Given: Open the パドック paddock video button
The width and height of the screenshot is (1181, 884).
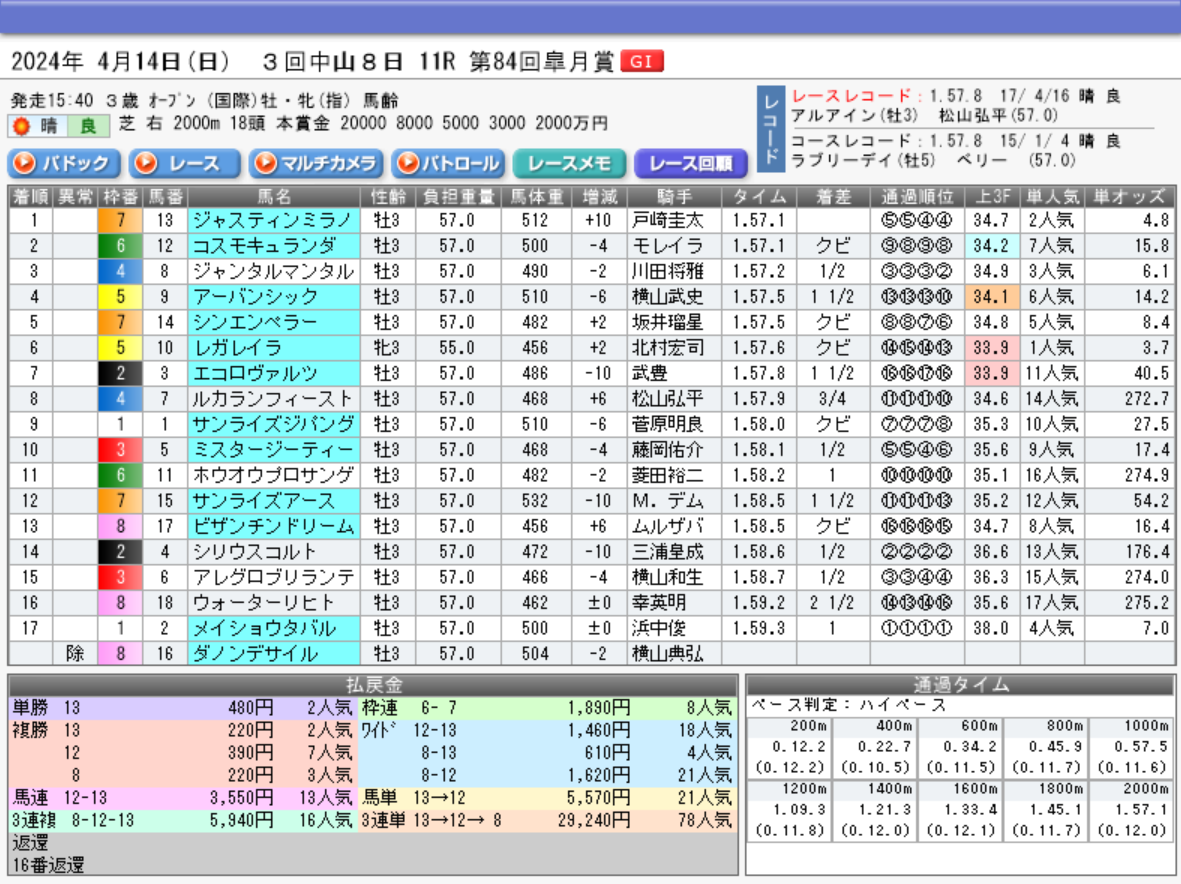Looking at the screenshot, I should tap(64, 163).
